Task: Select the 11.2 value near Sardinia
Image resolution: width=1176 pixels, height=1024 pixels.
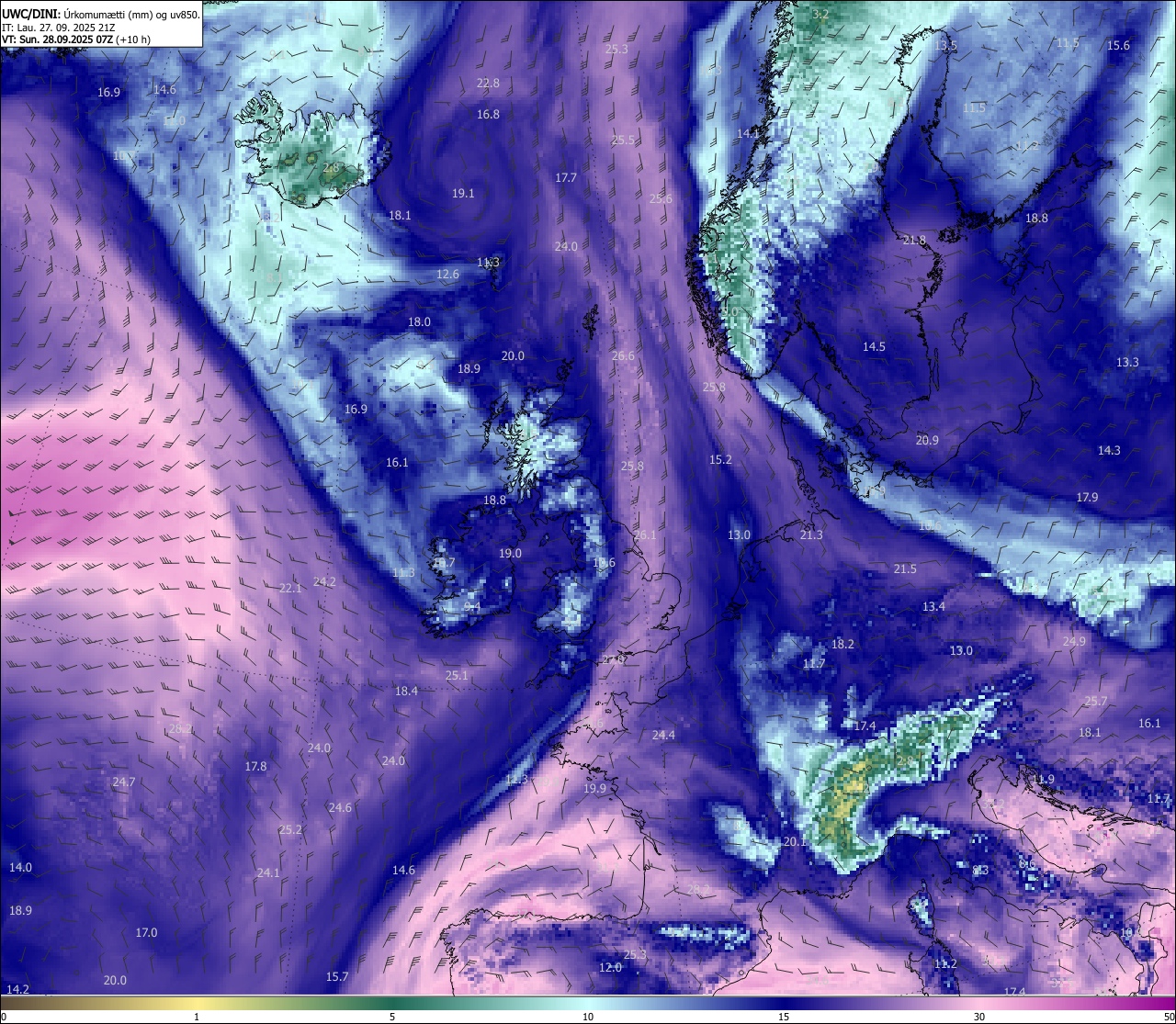Action: 945,963
